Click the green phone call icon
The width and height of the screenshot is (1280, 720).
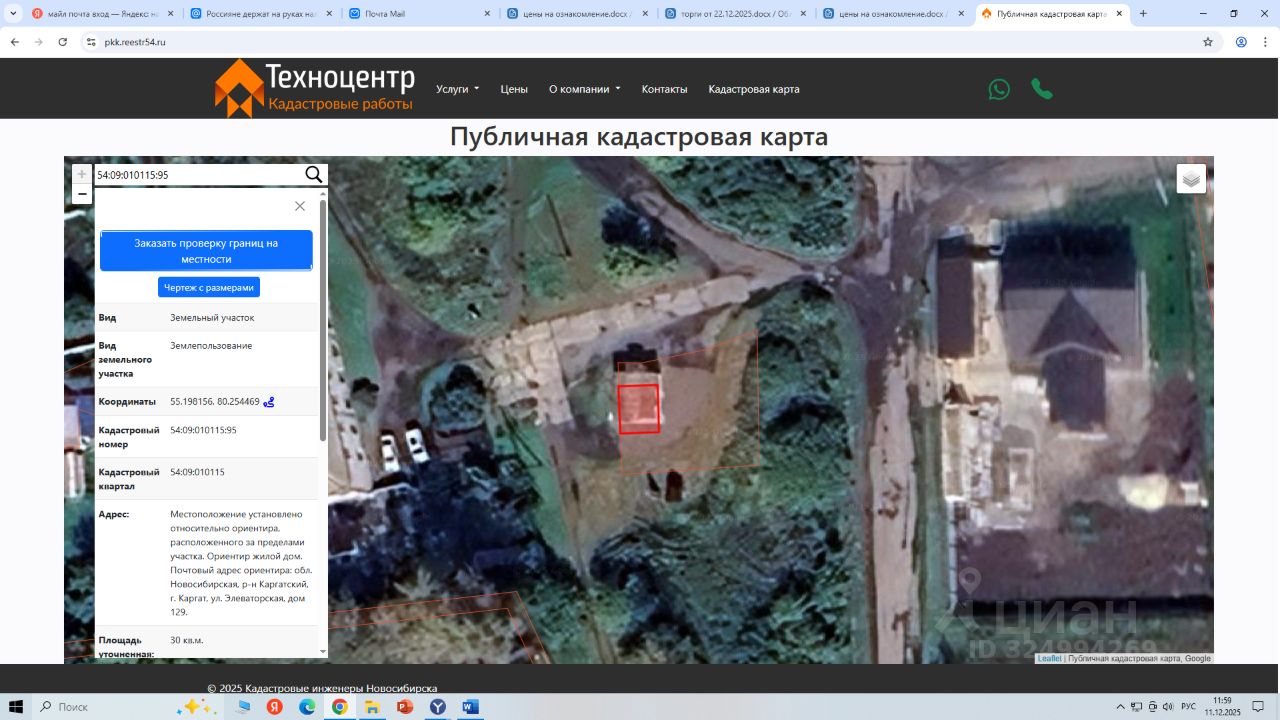click(x=1042, y=89)
